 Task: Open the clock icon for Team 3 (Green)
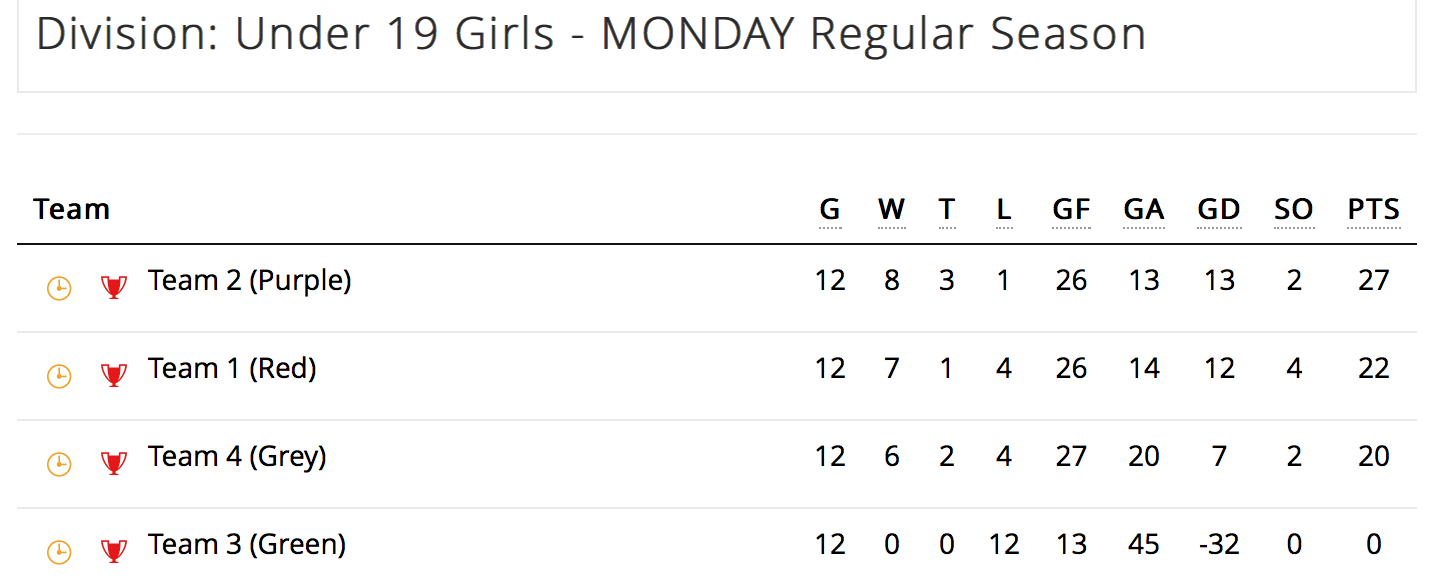point(60,552)
